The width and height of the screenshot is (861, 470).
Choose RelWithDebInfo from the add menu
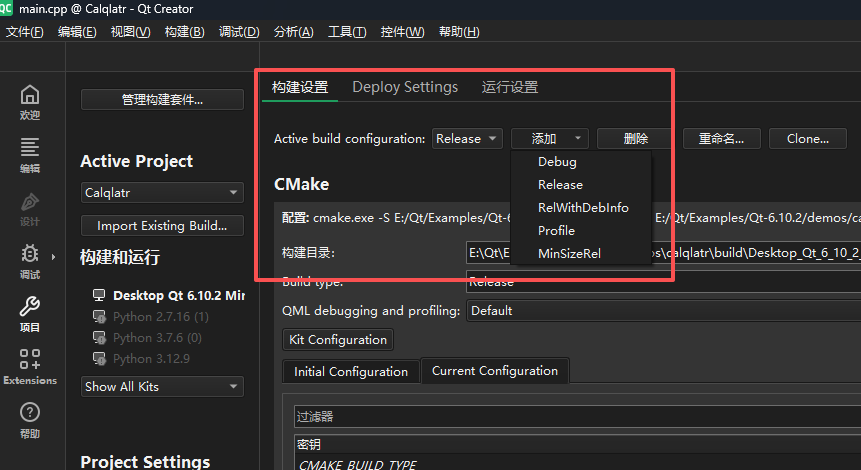coord(581,208)
